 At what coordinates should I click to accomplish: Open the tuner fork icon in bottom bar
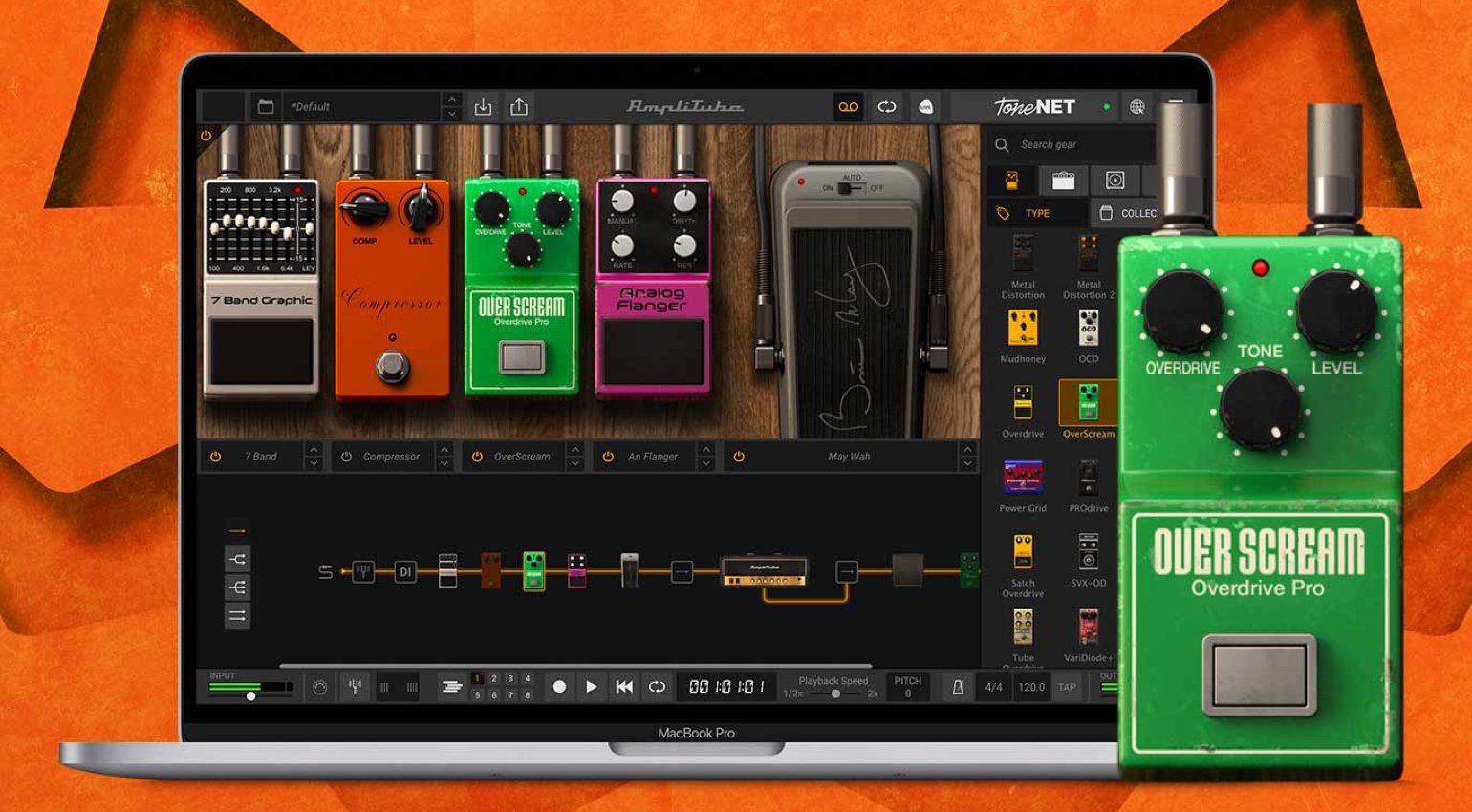point(355,686)
